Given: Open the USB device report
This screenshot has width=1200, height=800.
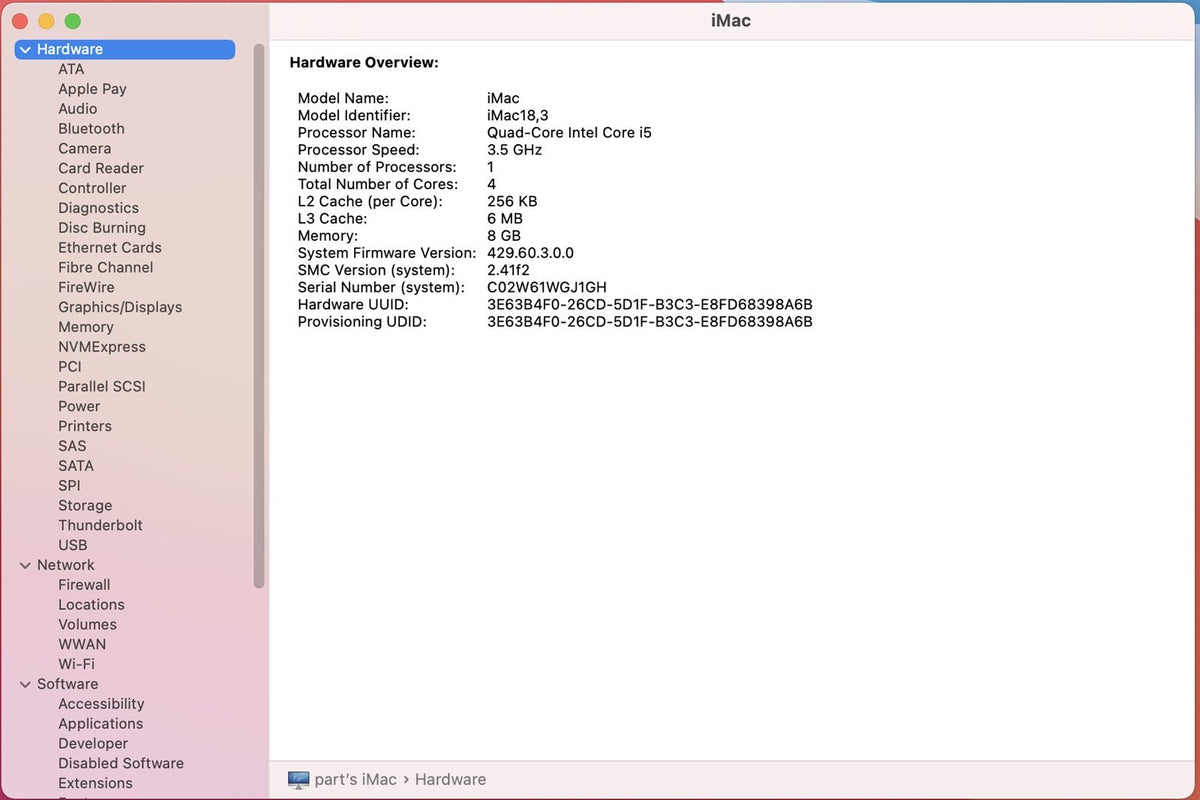Looking at the screenshot, I should (x=73, y=545).
